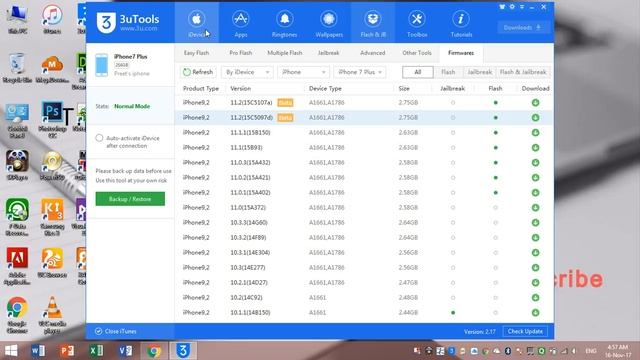Download firmware 11.1(15B93)
This screenshot has width=640, height=360.
click(x=535, y=148)
